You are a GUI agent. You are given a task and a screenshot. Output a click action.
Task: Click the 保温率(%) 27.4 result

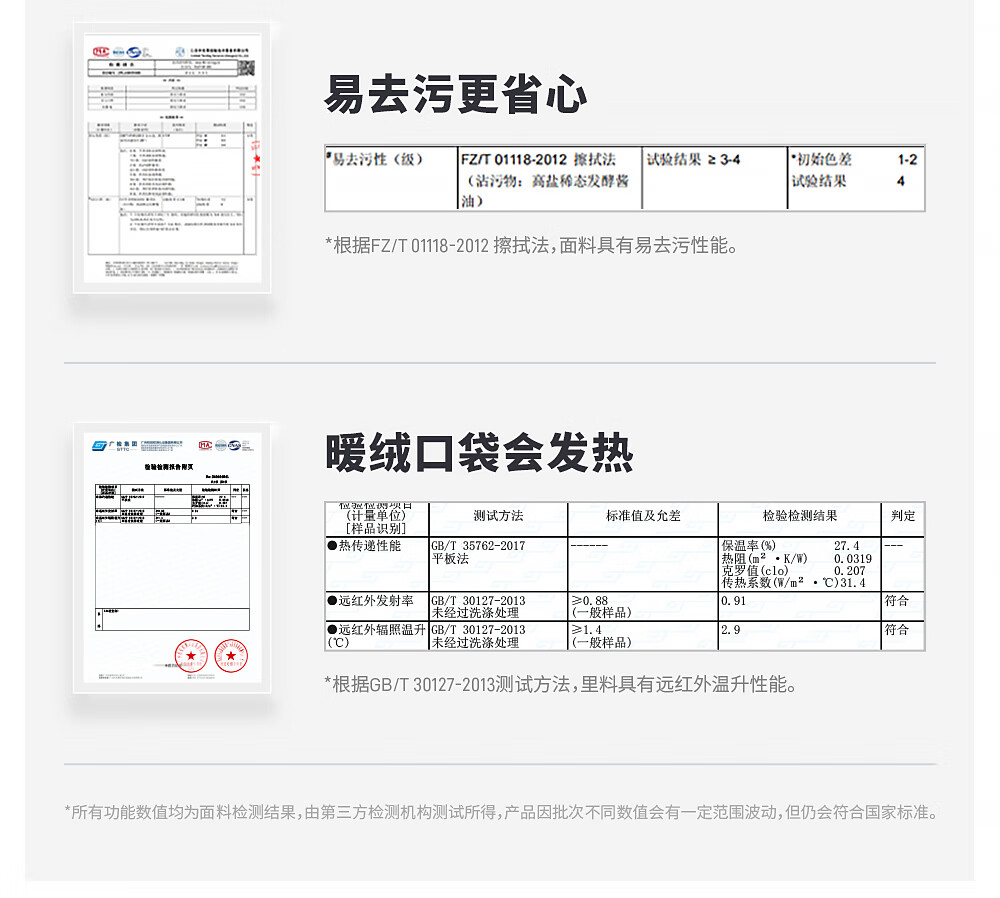[x=791, y=546]
